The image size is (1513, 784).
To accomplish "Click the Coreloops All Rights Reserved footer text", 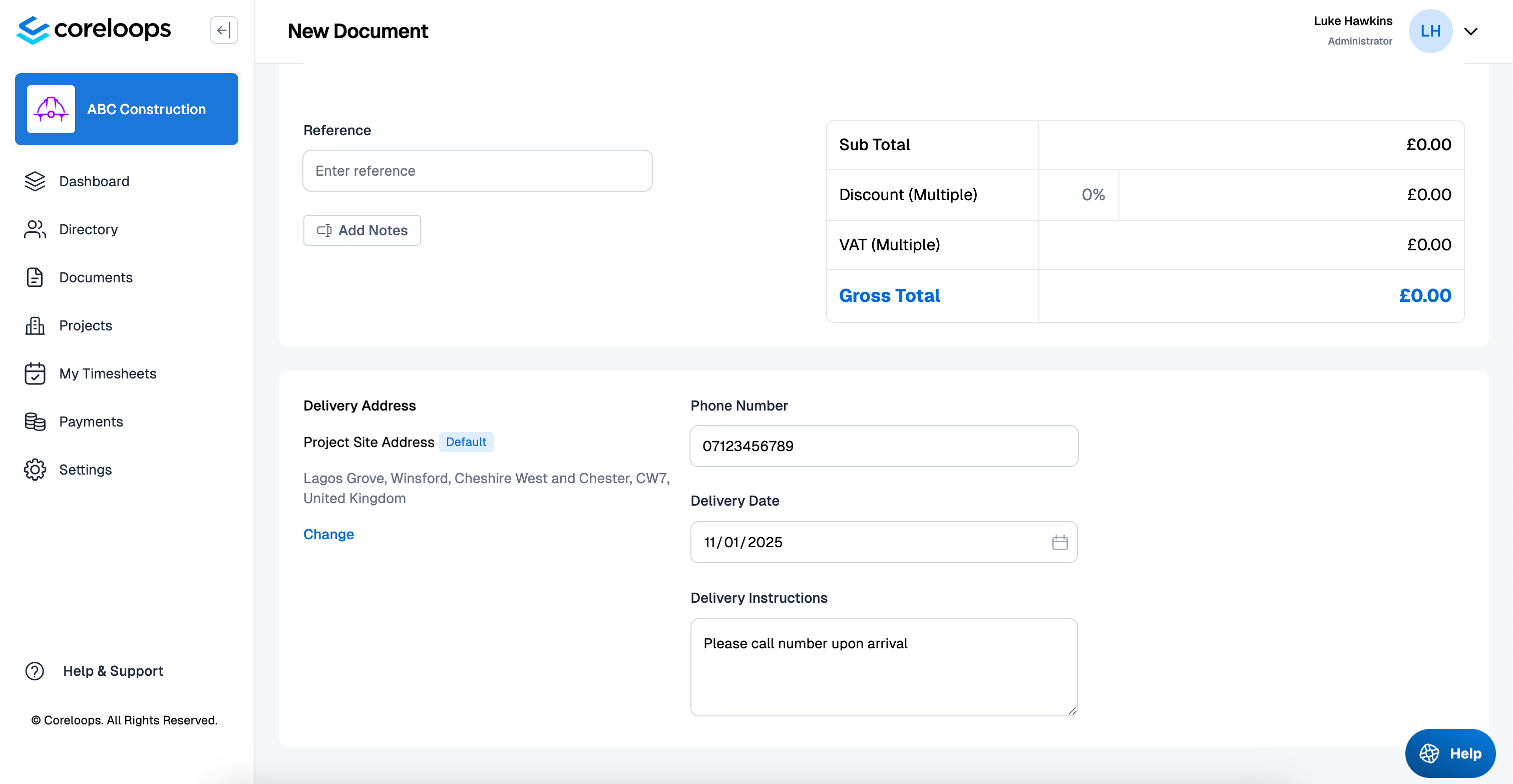I will click(x=124, y=720).
